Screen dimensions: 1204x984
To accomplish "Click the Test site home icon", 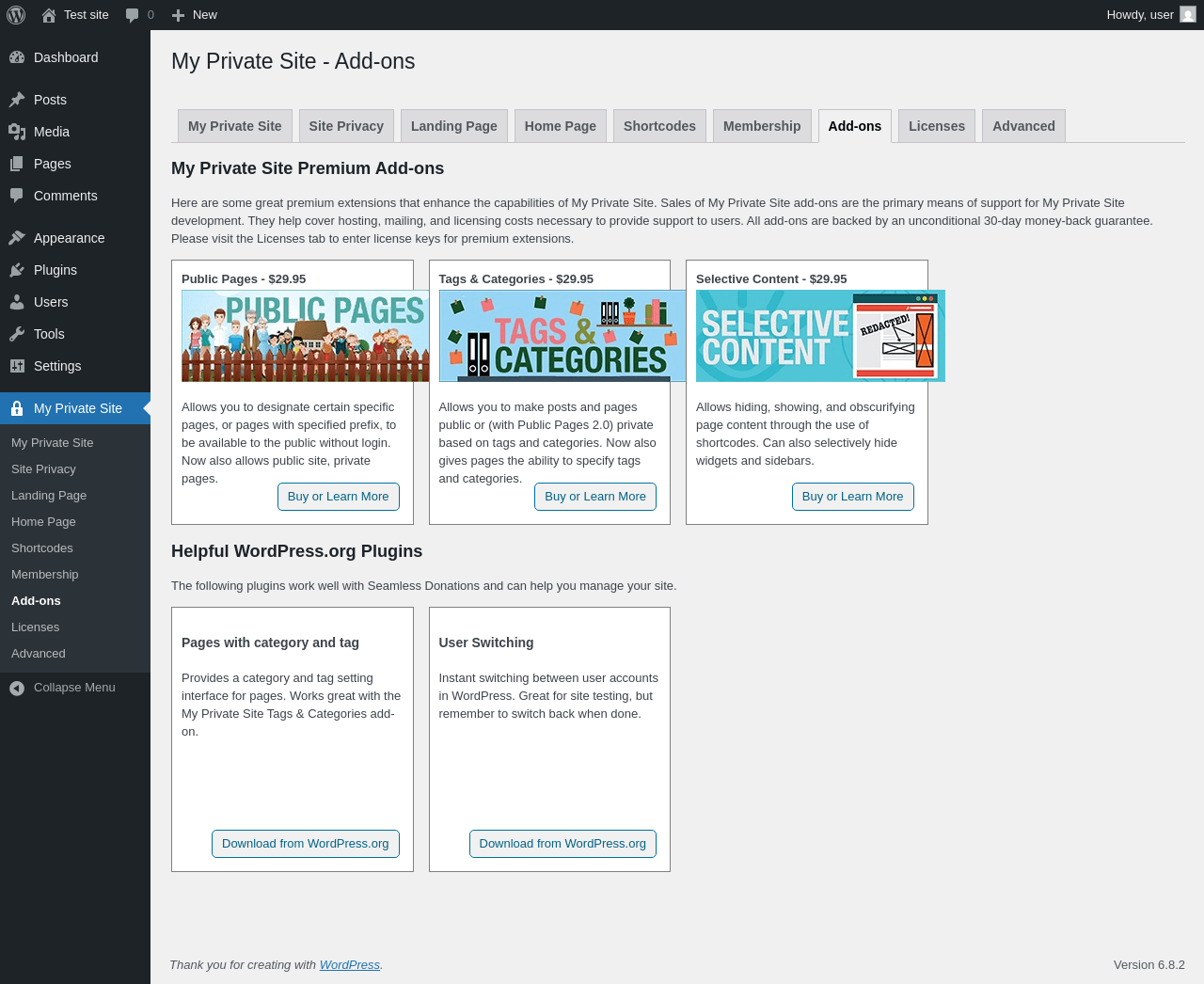I will (x=49, y=15).
